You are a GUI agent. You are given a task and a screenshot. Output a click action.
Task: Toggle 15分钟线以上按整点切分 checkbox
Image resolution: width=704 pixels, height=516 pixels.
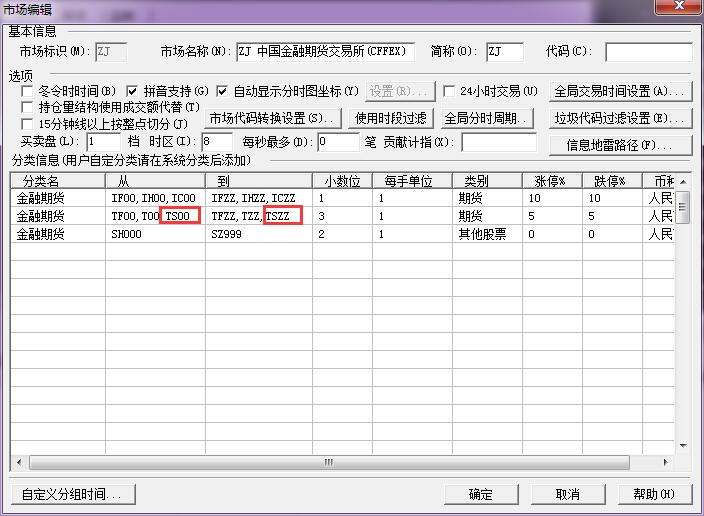coord(29,124)
